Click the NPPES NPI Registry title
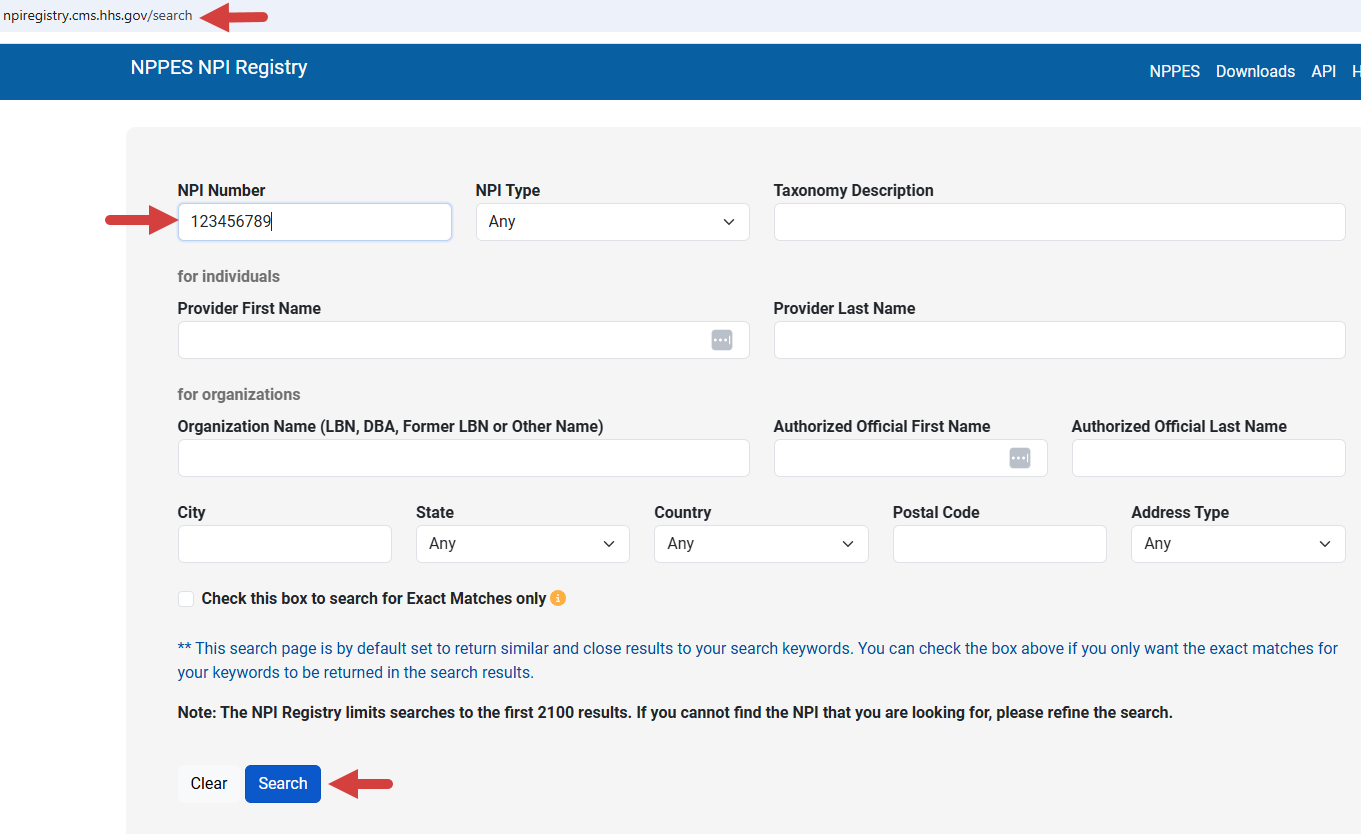Viewport: 1361px width, 834px height. pos(218,67)
